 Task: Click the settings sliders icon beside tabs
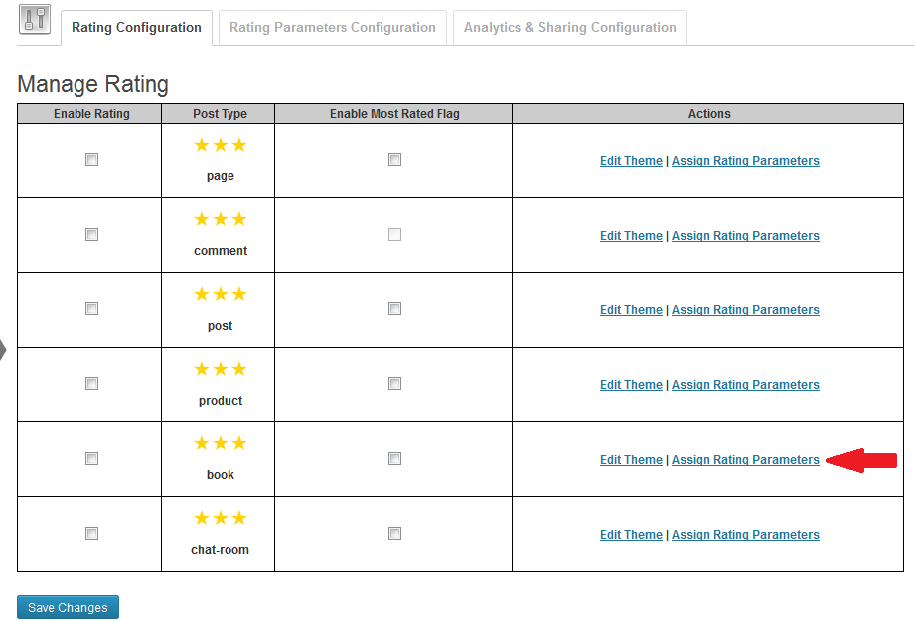(x=35, y=19)
